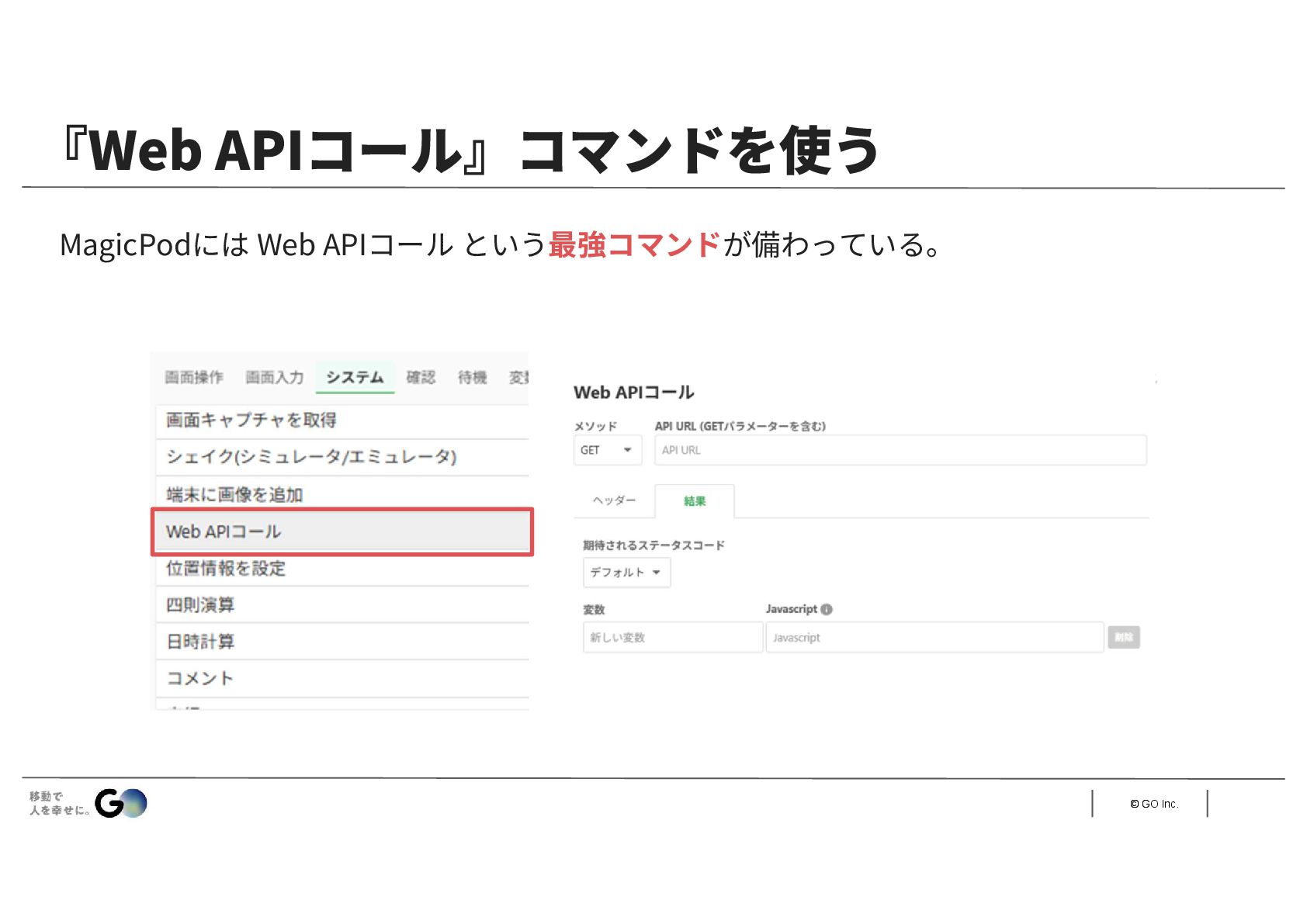Click the © GO Inc. text

pos(1154,804)
